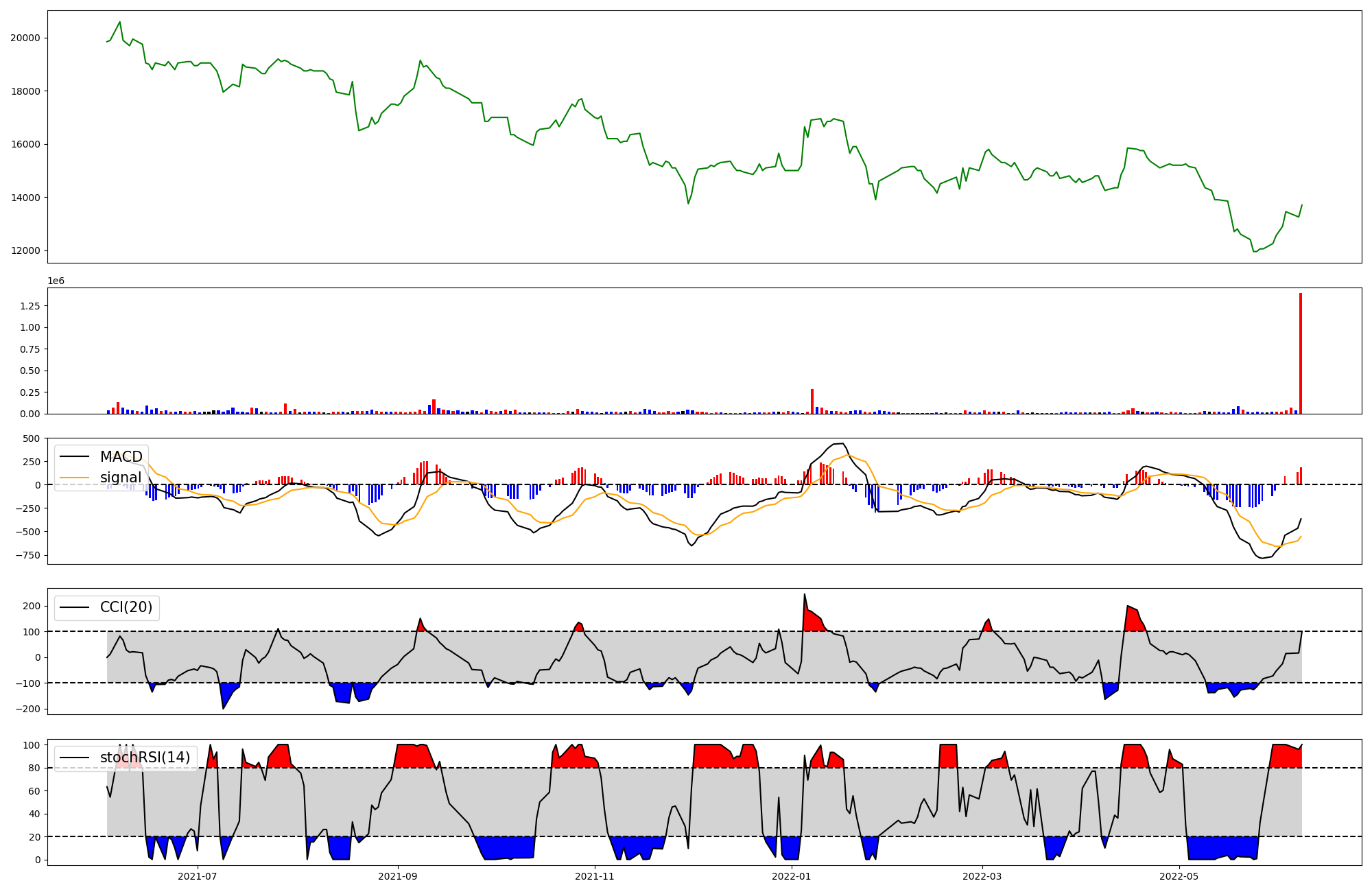This screenshot has width=1372, height=892.
Task: Click the 2022-03 x-axis tick label
Action: [982, 876]
